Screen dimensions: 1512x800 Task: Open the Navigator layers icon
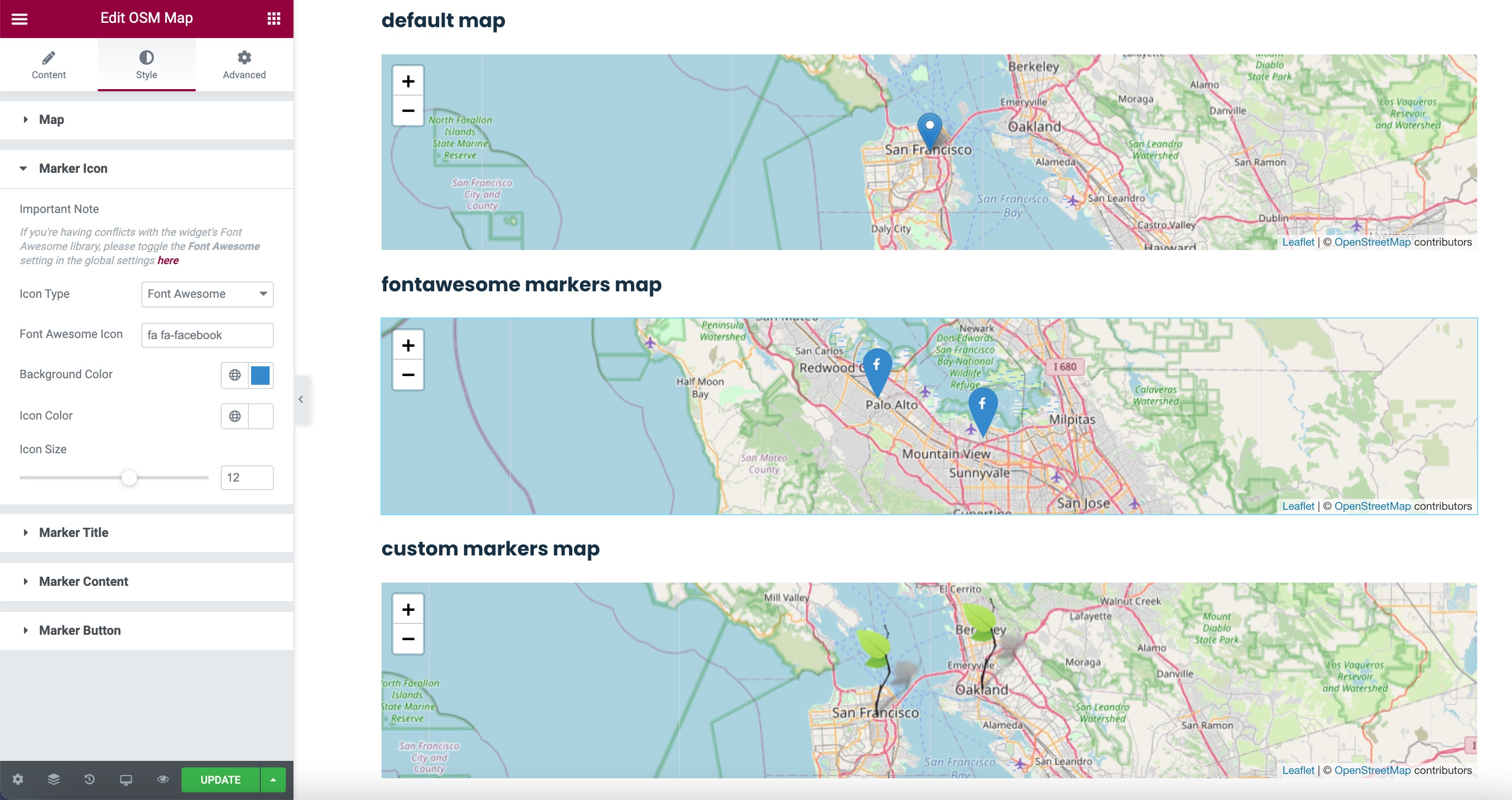coord(53,779)
